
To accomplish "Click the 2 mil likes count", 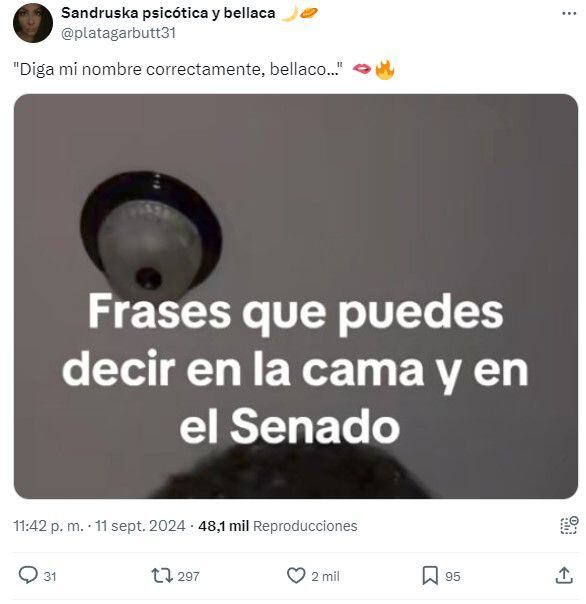I will [x=325, y=577].
